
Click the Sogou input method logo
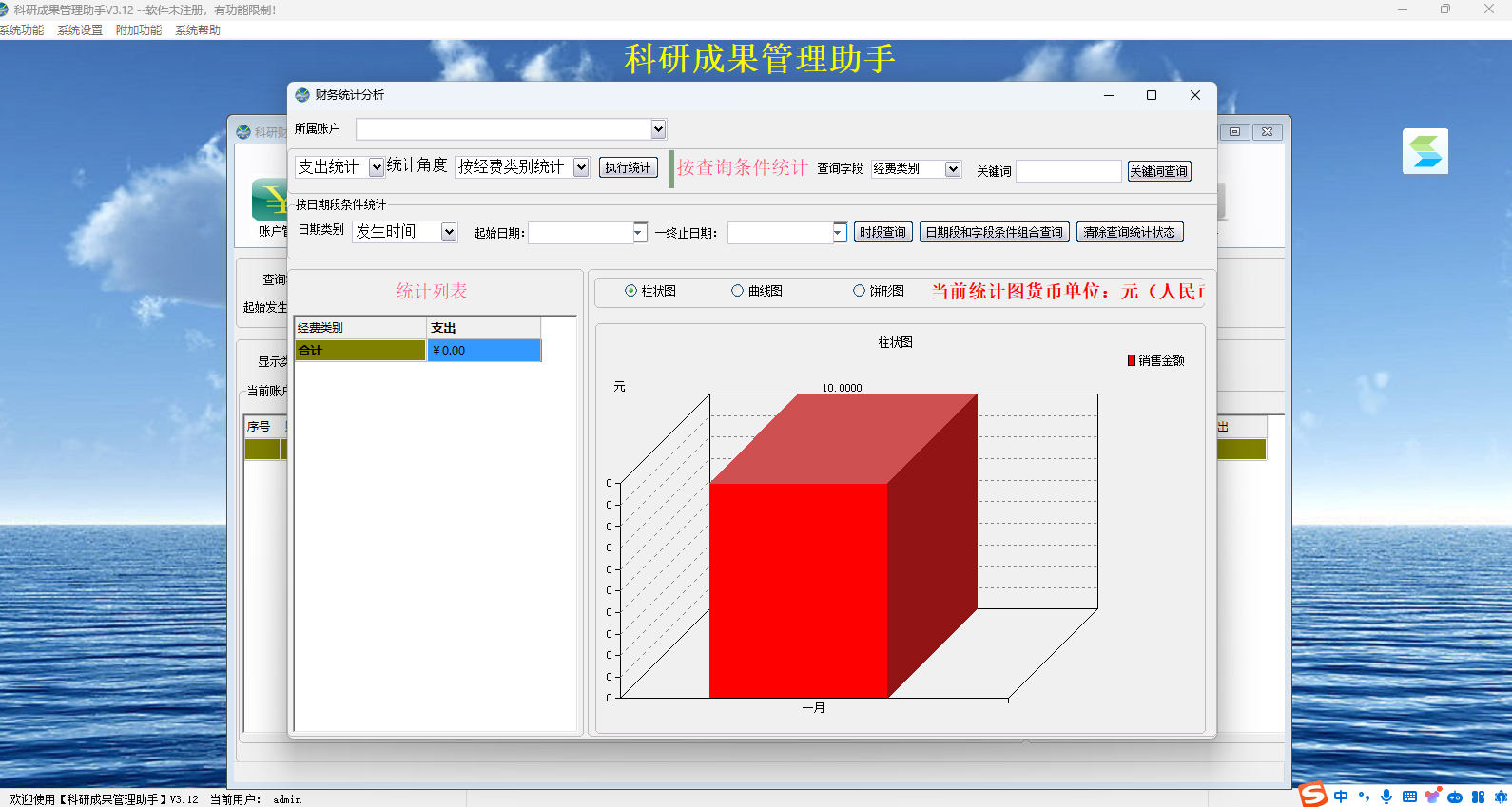tap(1313, 795)
